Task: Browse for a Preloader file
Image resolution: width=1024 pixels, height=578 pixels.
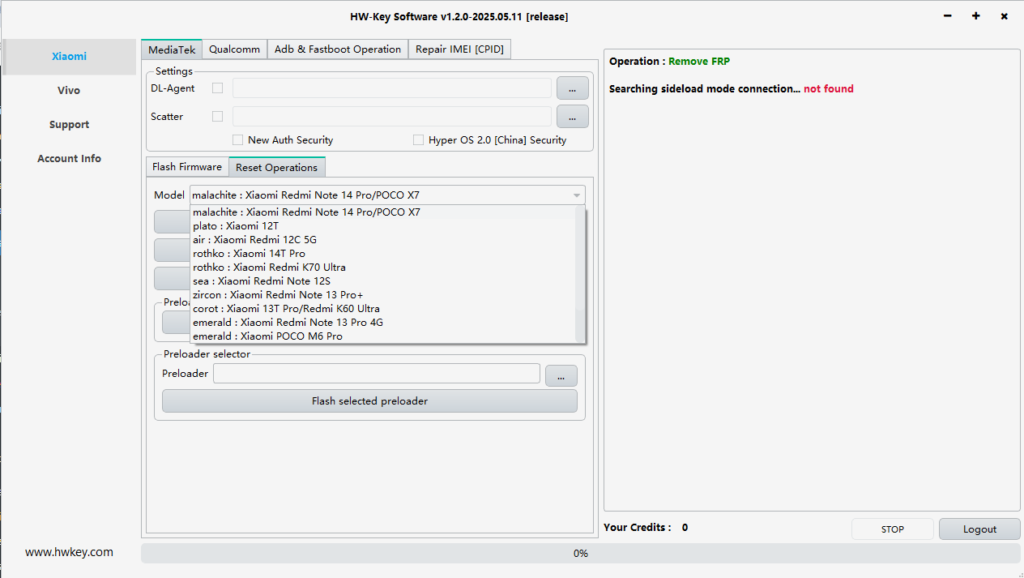Action: tap(561, 374)
